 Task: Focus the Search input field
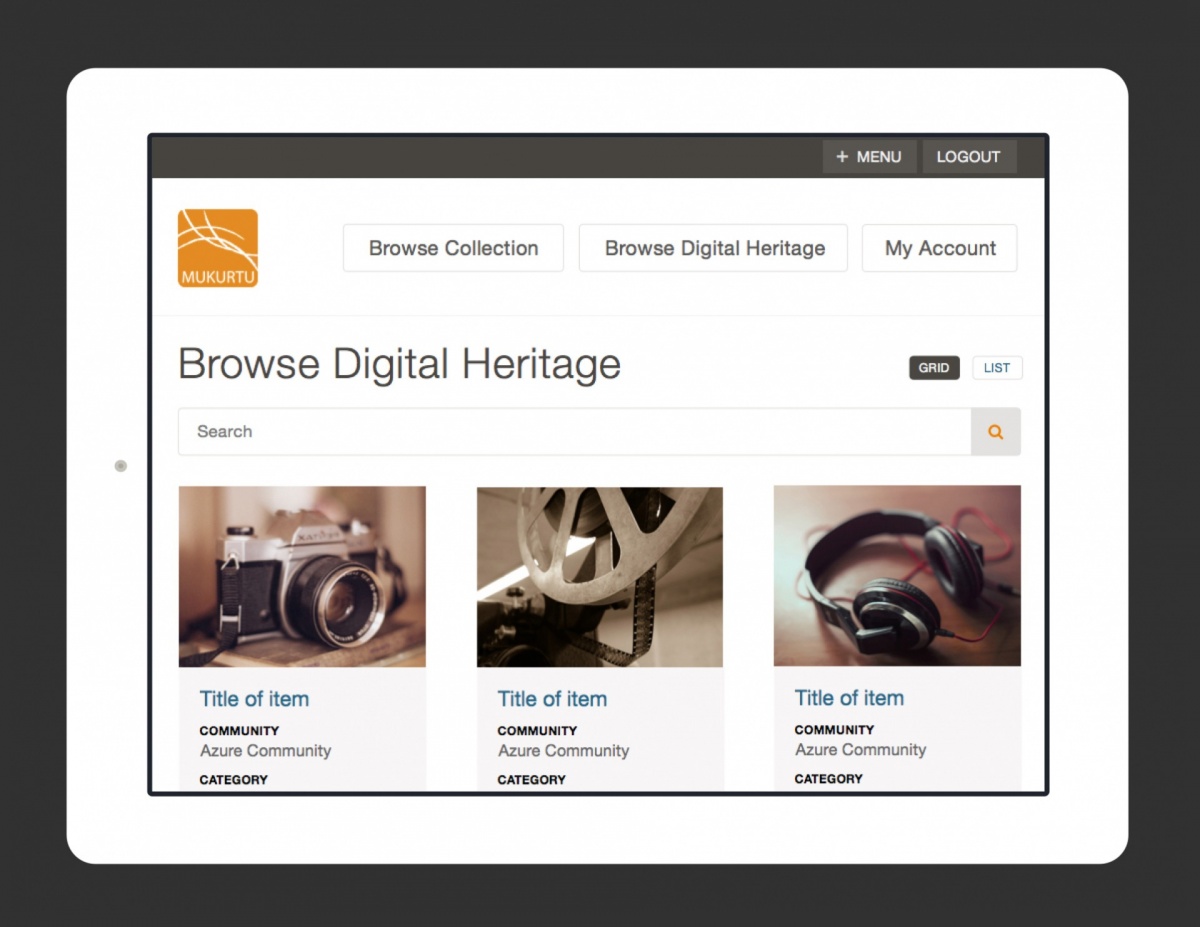(574, 432)
